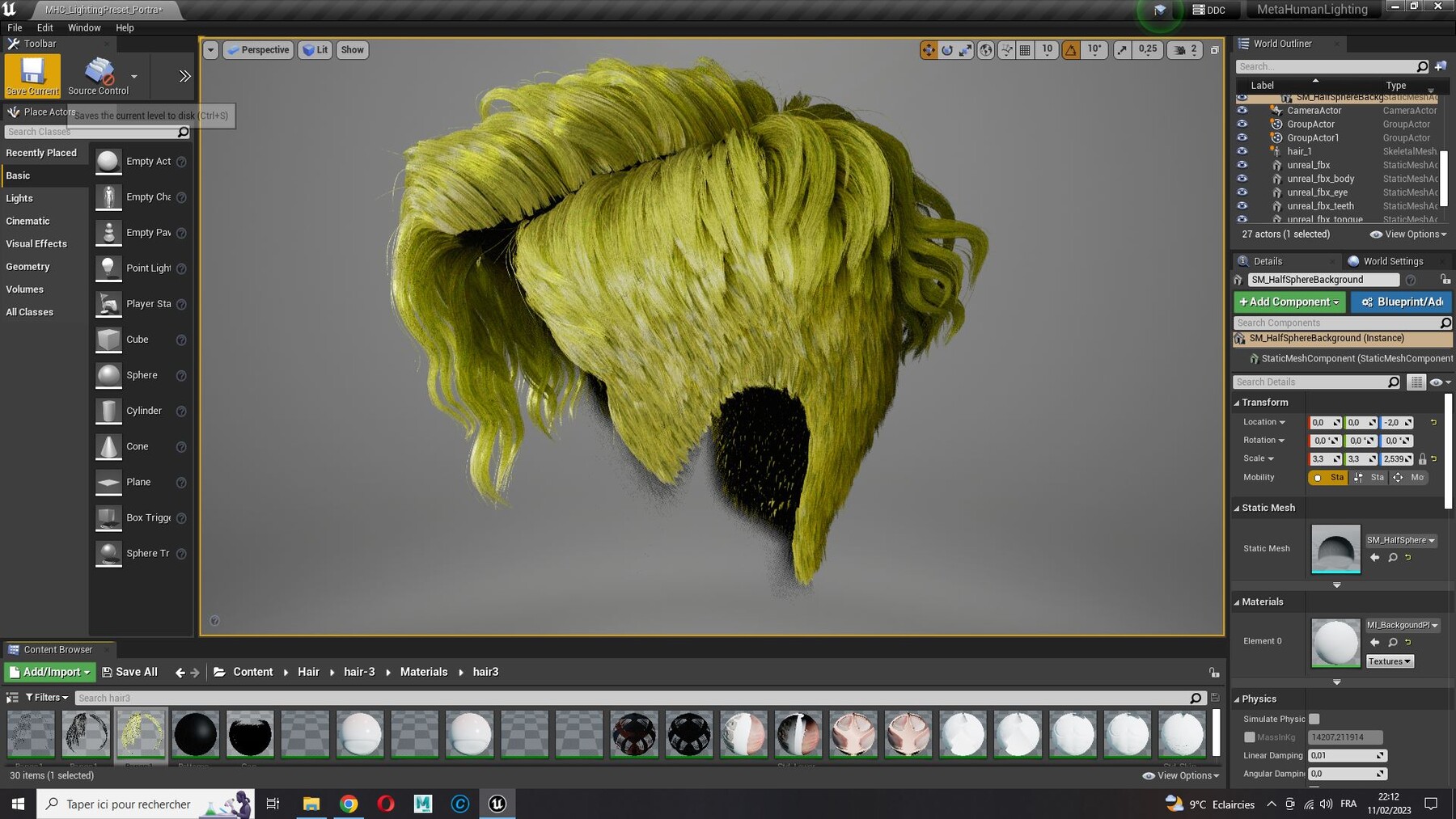This screenshot has height=819, width=1456.
Task: Open the Perspective view mode menu
Action: [258, 50]
